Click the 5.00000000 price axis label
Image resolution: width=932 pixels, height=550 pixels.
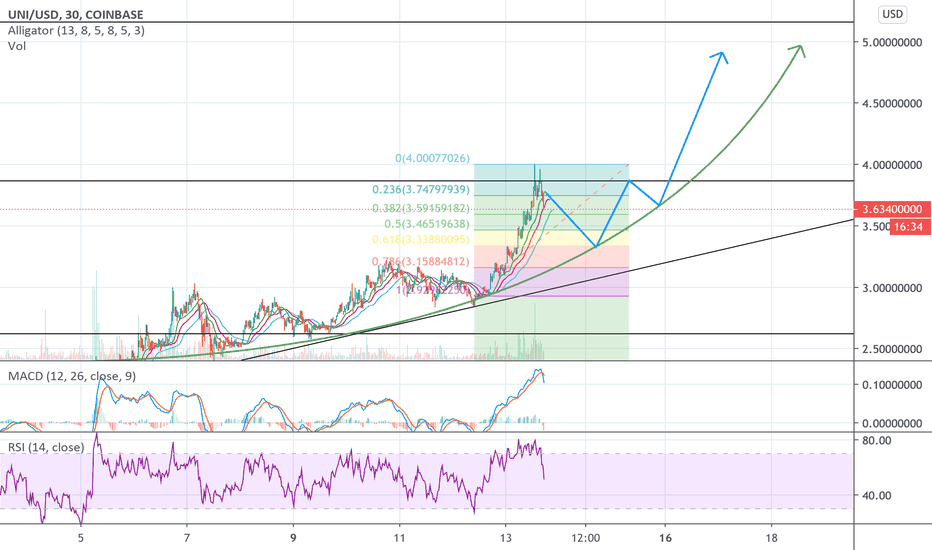[x=892, y=42]
